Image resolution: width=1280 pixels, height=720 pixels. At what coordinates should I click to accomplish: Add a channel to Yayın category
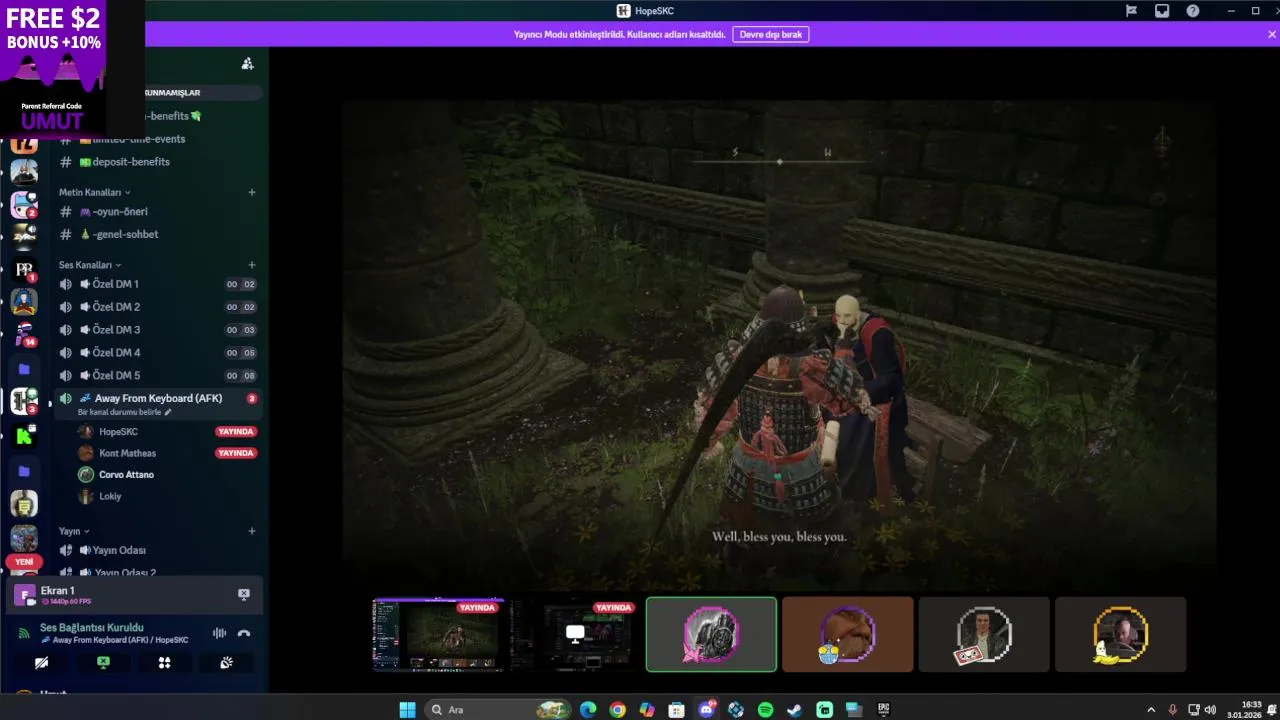coord(252,531)
